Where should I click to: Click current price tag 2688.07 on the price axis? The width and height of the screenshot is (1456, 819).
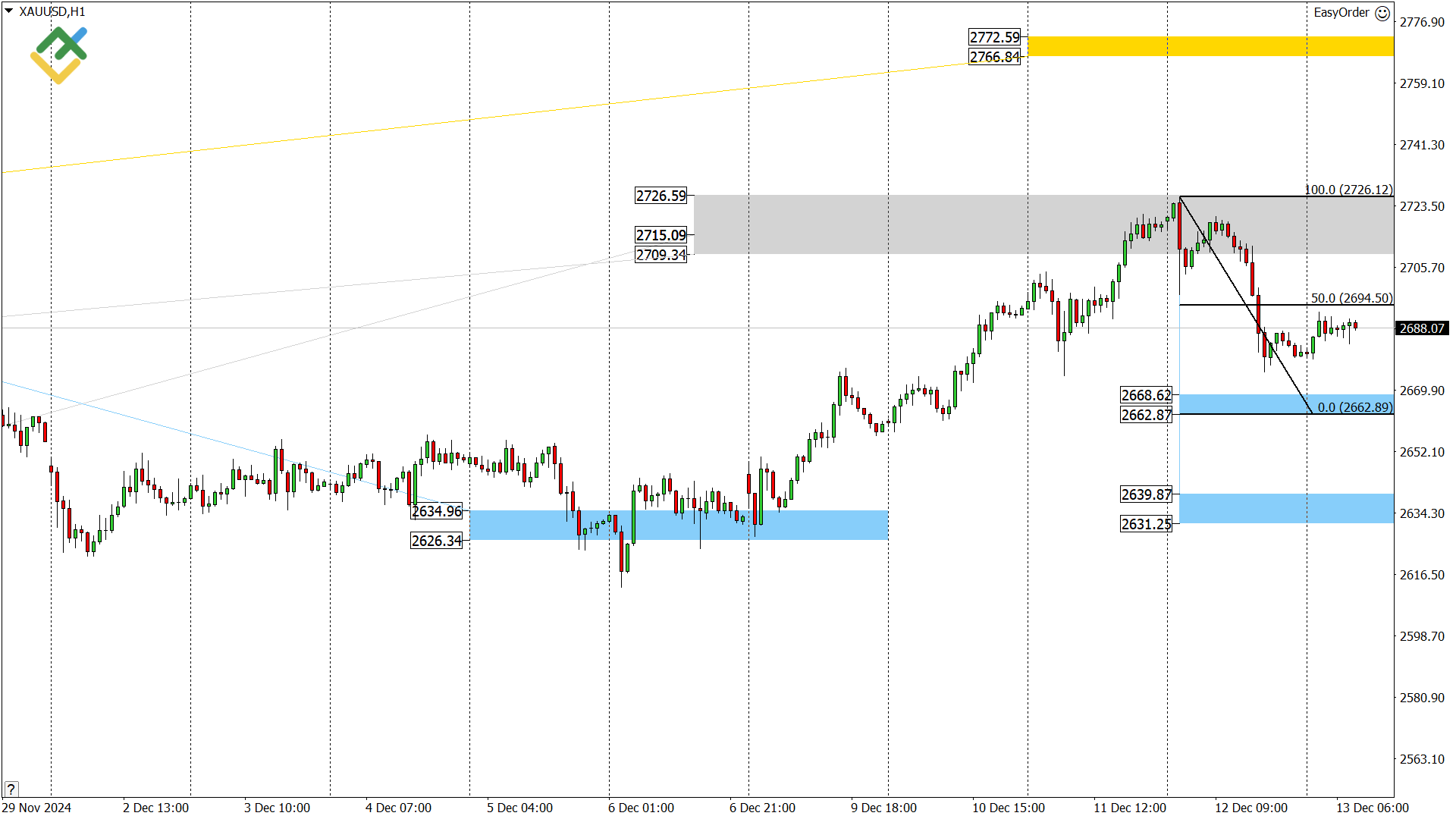(1422, 328)
